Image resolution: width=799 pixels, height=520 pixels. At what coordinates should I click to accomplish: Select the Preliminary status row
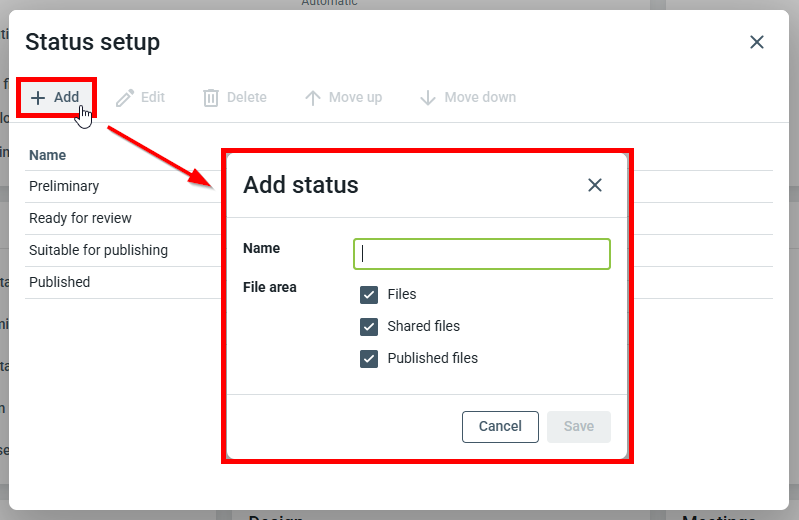[x=64, y=186]
